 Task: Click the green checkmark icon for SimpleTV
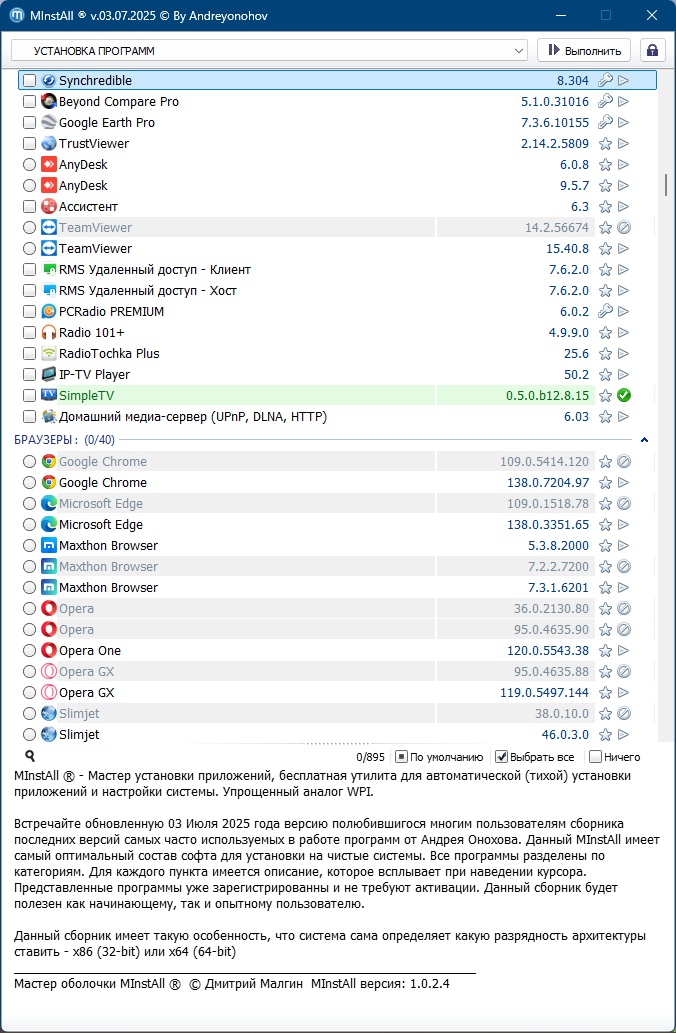point(624,395)
